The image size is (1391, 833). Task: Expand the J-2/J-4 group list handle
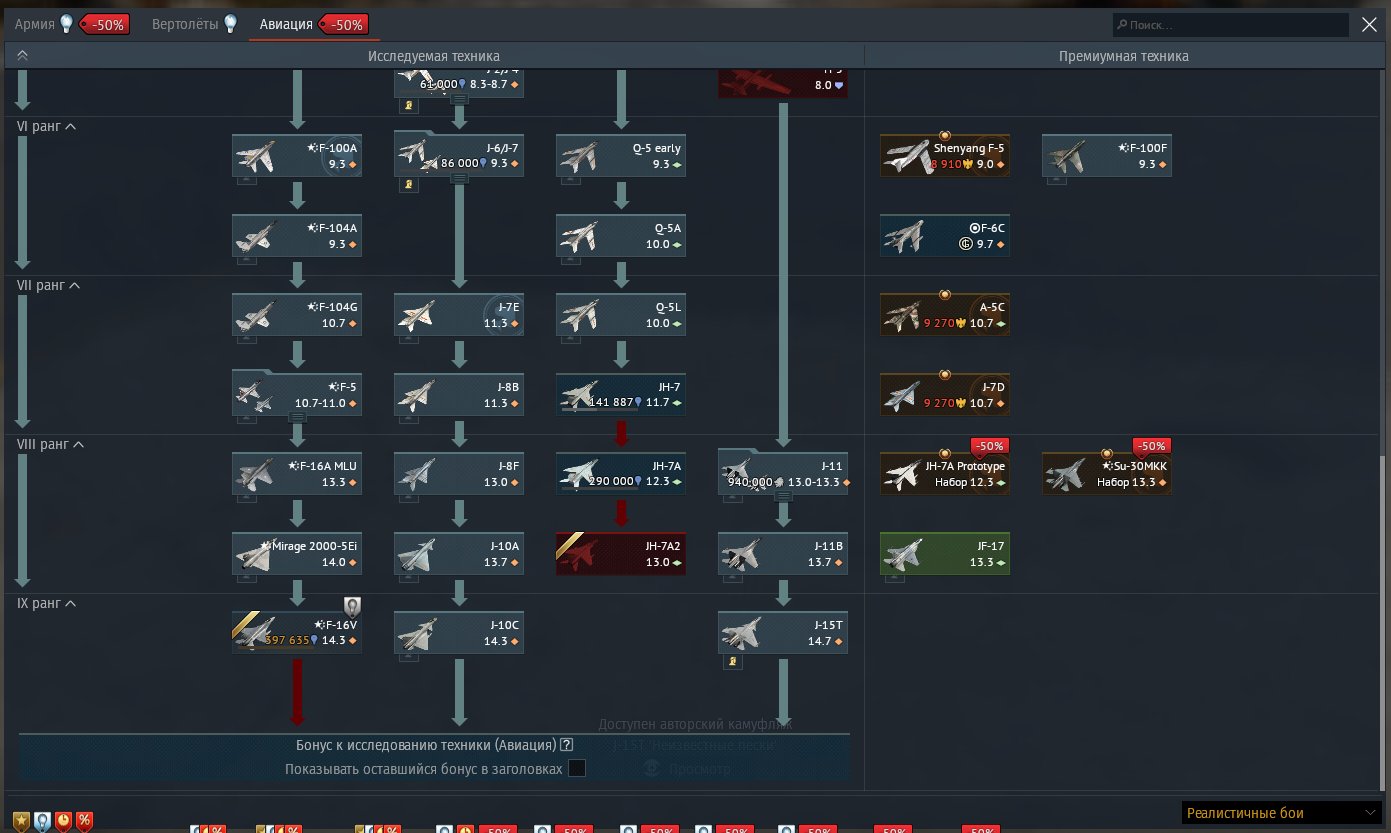(x=459, y=99)
